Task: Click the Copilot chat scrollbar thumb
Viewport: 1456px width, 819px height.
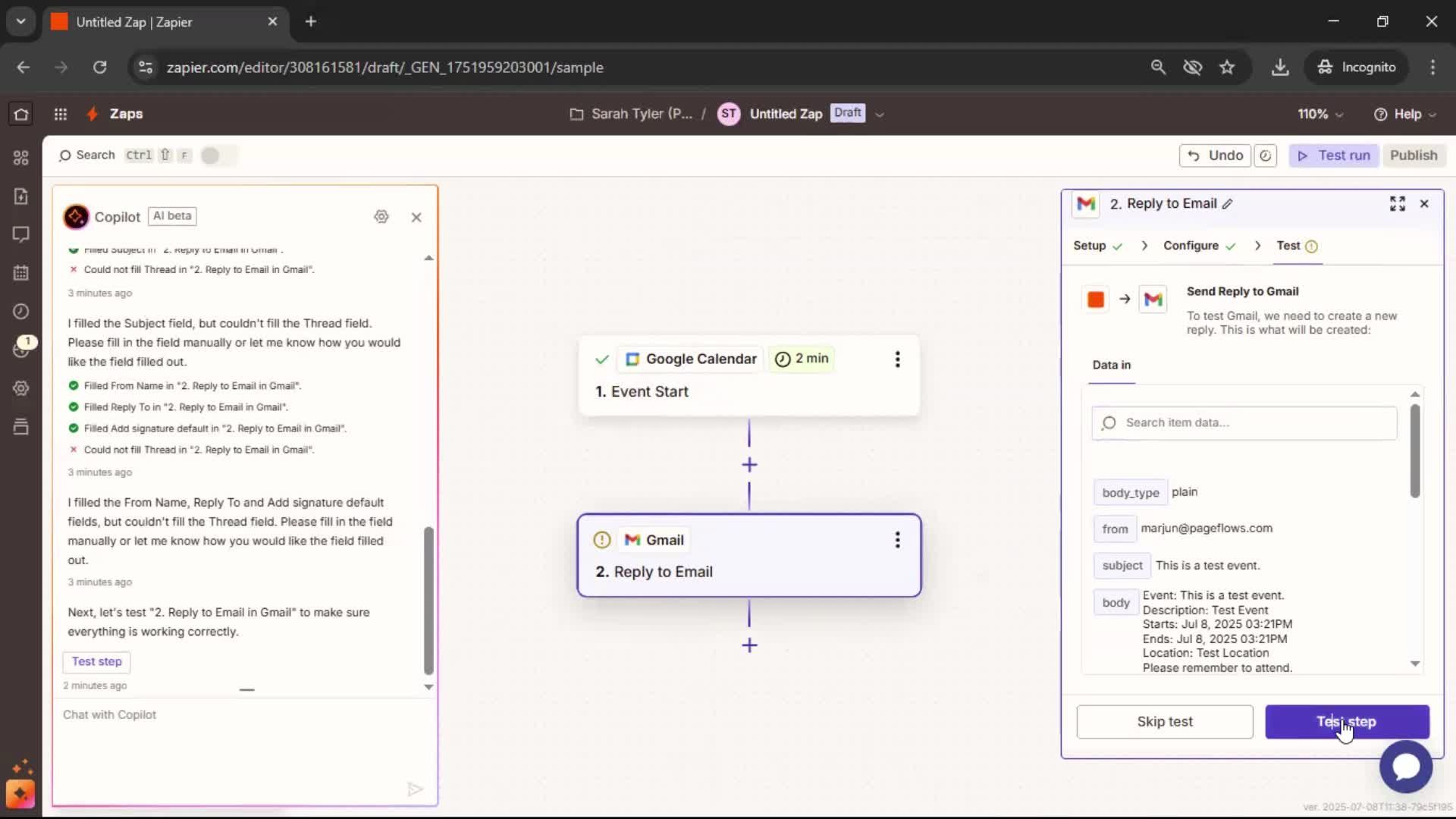Action: (x=428, y=601)
